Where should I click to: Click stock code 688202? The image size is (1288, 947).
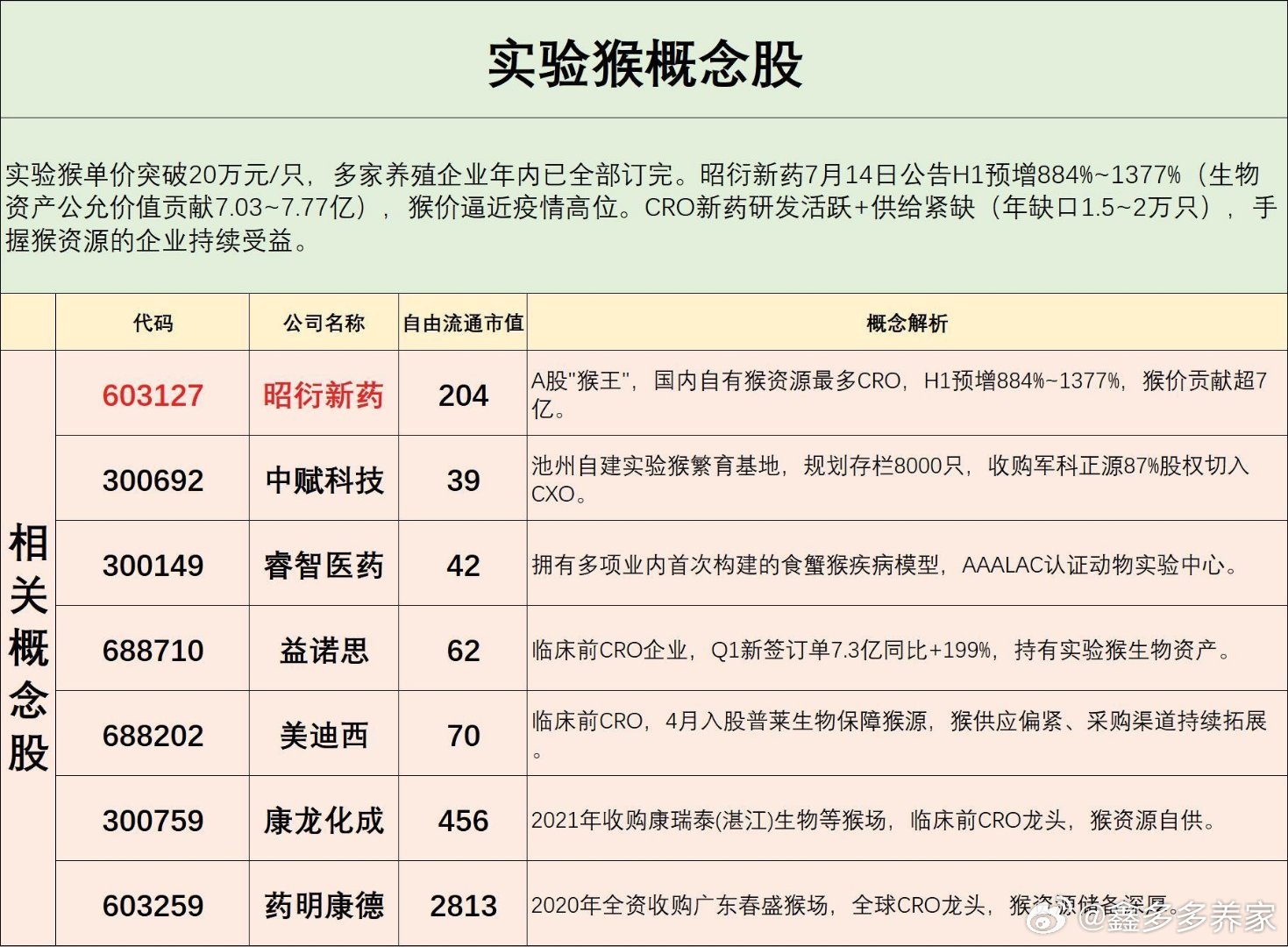(x=153, y=736)
